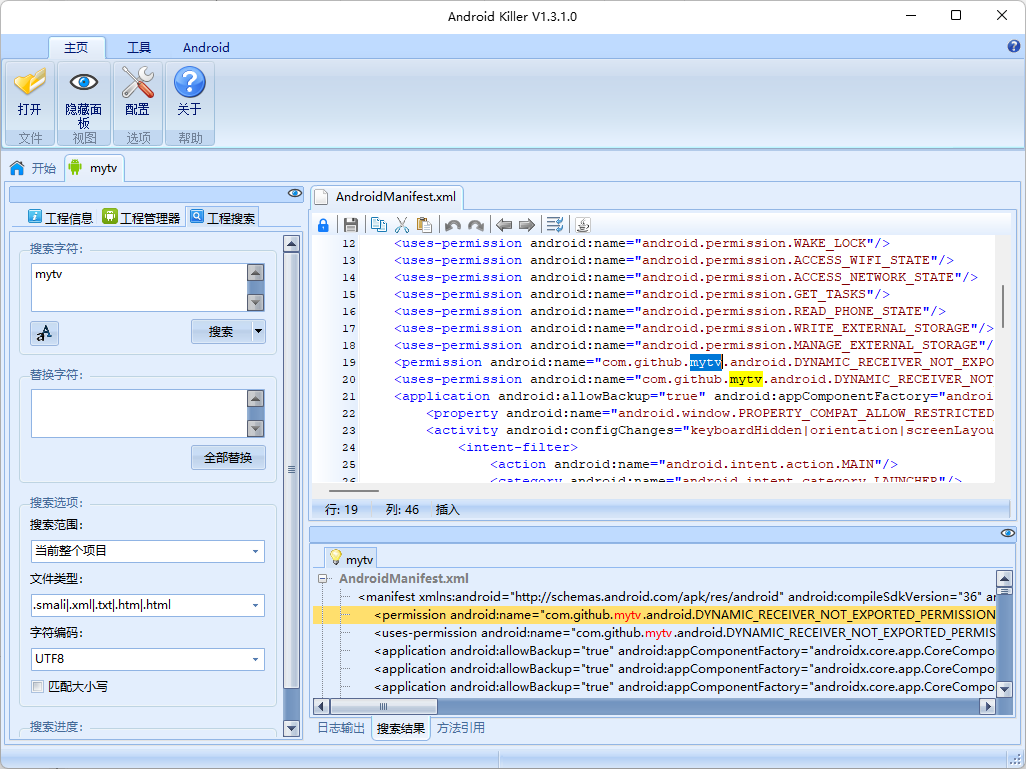Viewport: 1026px width, 769px height.
Task: Click the 搜索字符 text input containing mytv
Action: 139,288
